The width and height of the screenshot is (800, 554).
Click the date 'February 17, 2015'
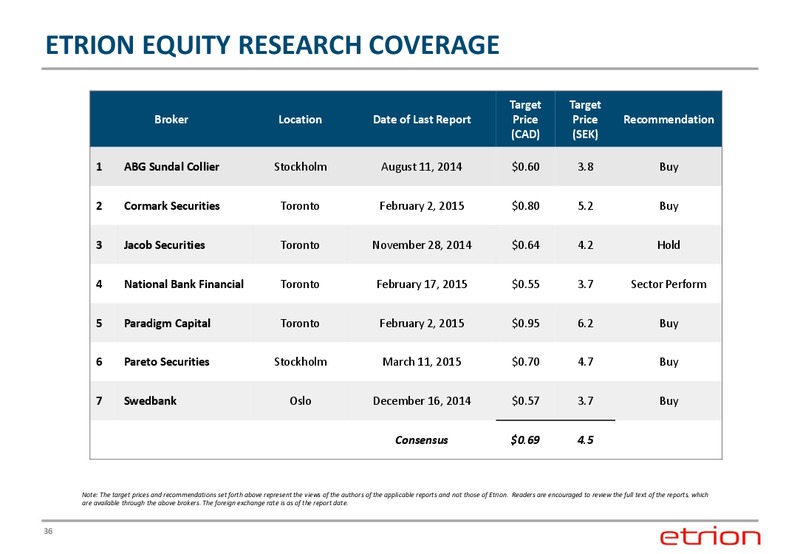[422, 284]
